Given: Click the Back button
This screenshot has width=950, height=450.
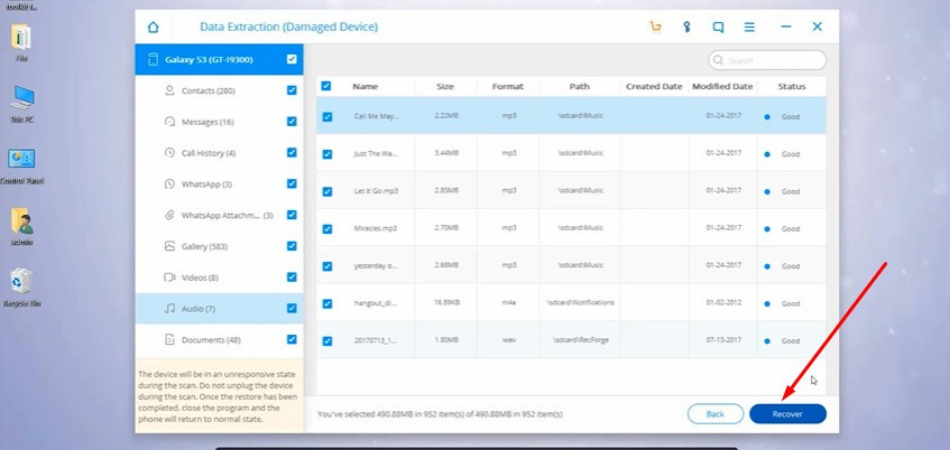Looking at the screenshot, I should pyautogui.click(x=716, y=414).
